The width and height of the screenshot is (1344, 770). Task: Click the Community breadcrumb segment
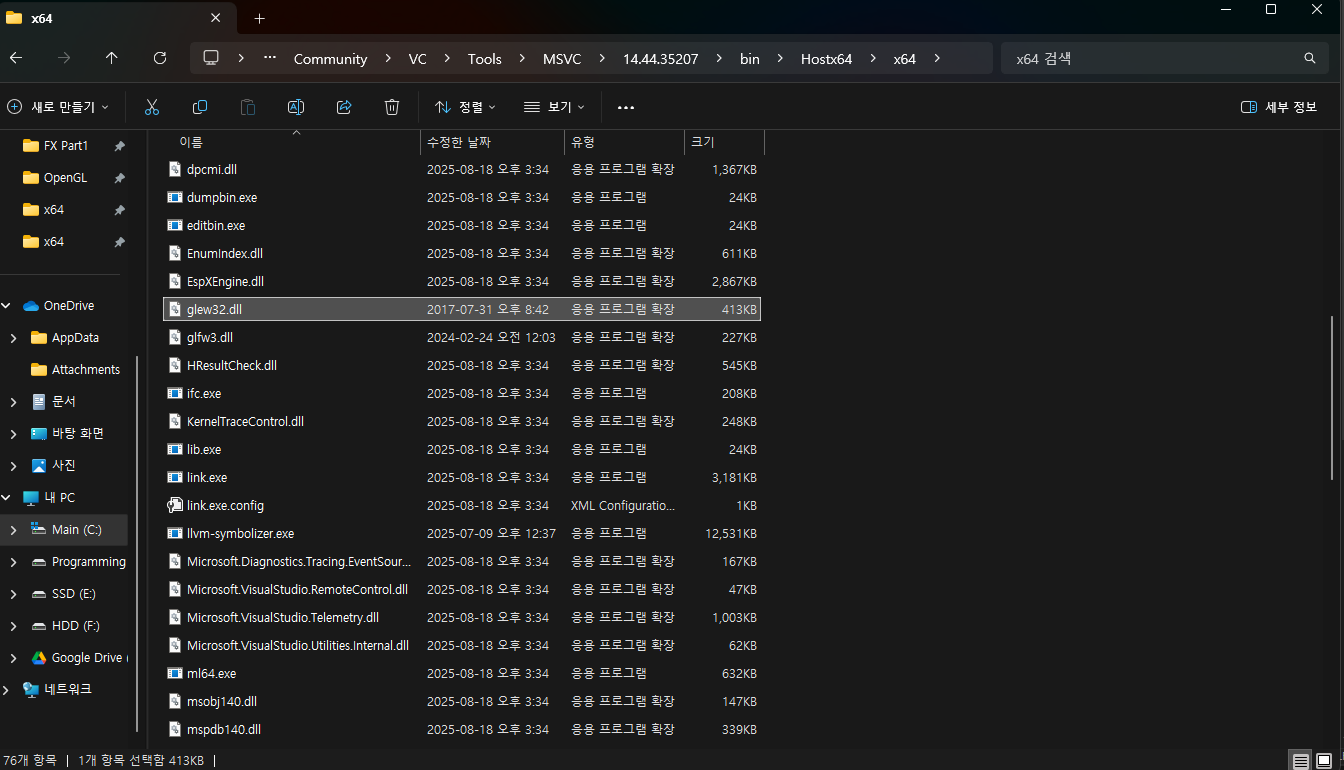coord(330,59)
